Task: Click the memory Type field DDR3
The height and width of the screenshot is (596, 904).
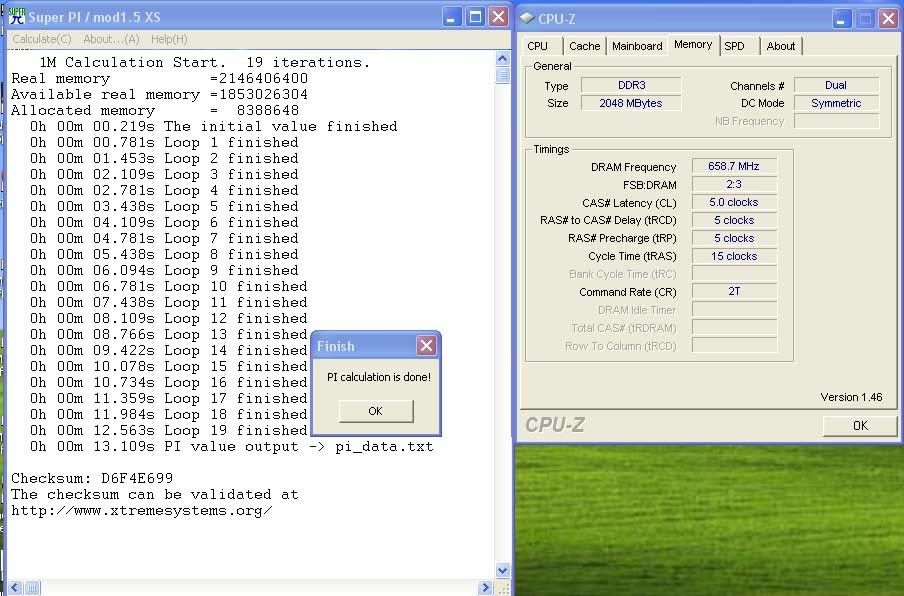Action: point(631,85)
